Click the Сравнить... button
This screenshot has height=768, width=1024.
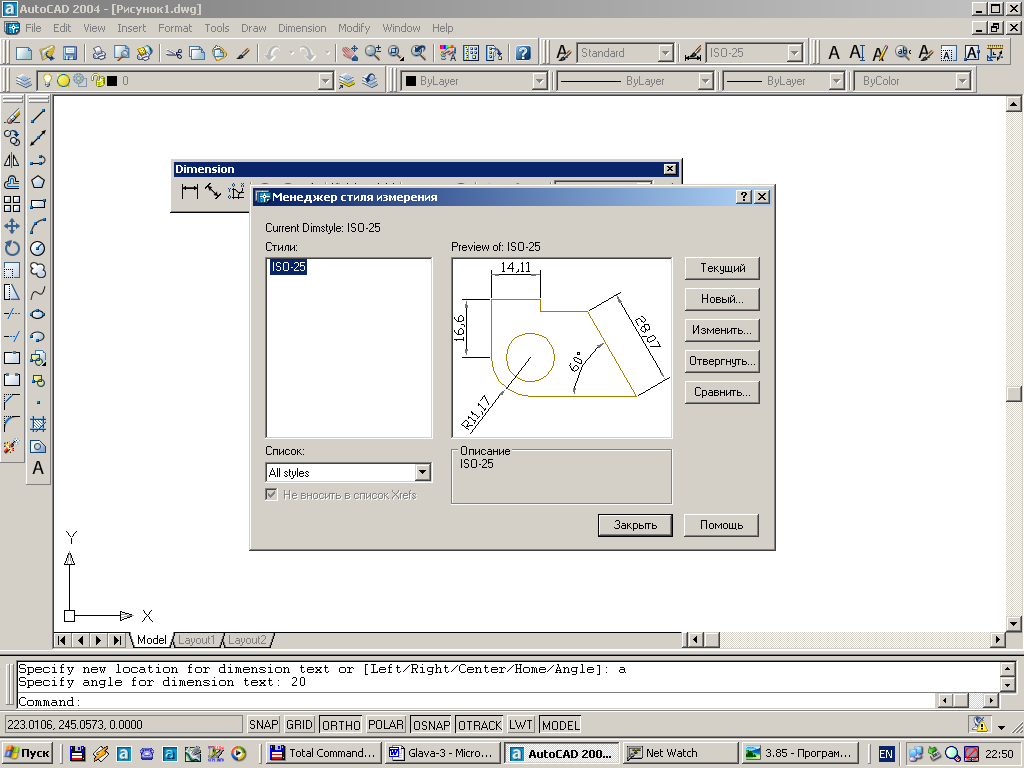[x=722, y=392]
